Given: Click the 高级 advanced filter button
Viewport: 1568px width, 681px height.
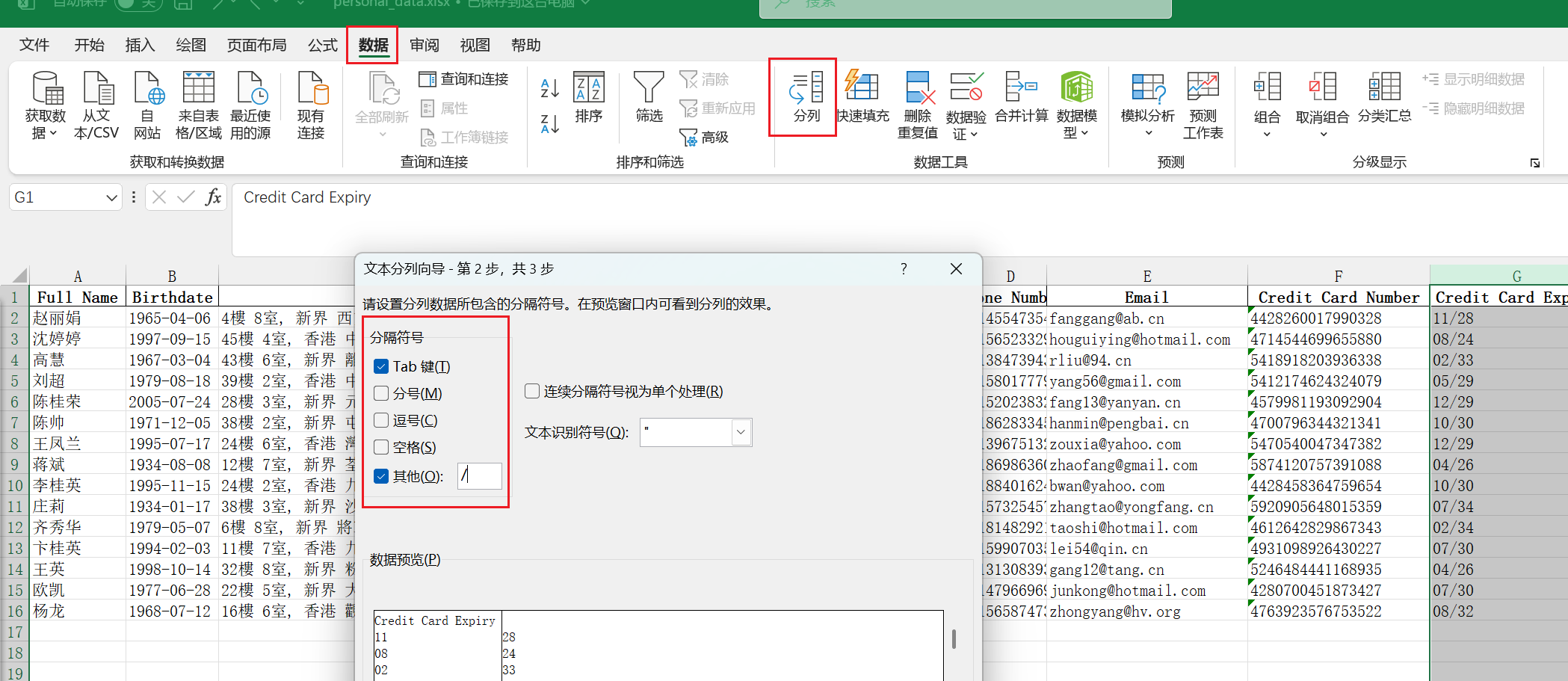Looking at the screenshot, I should click(x=704, y=137).
